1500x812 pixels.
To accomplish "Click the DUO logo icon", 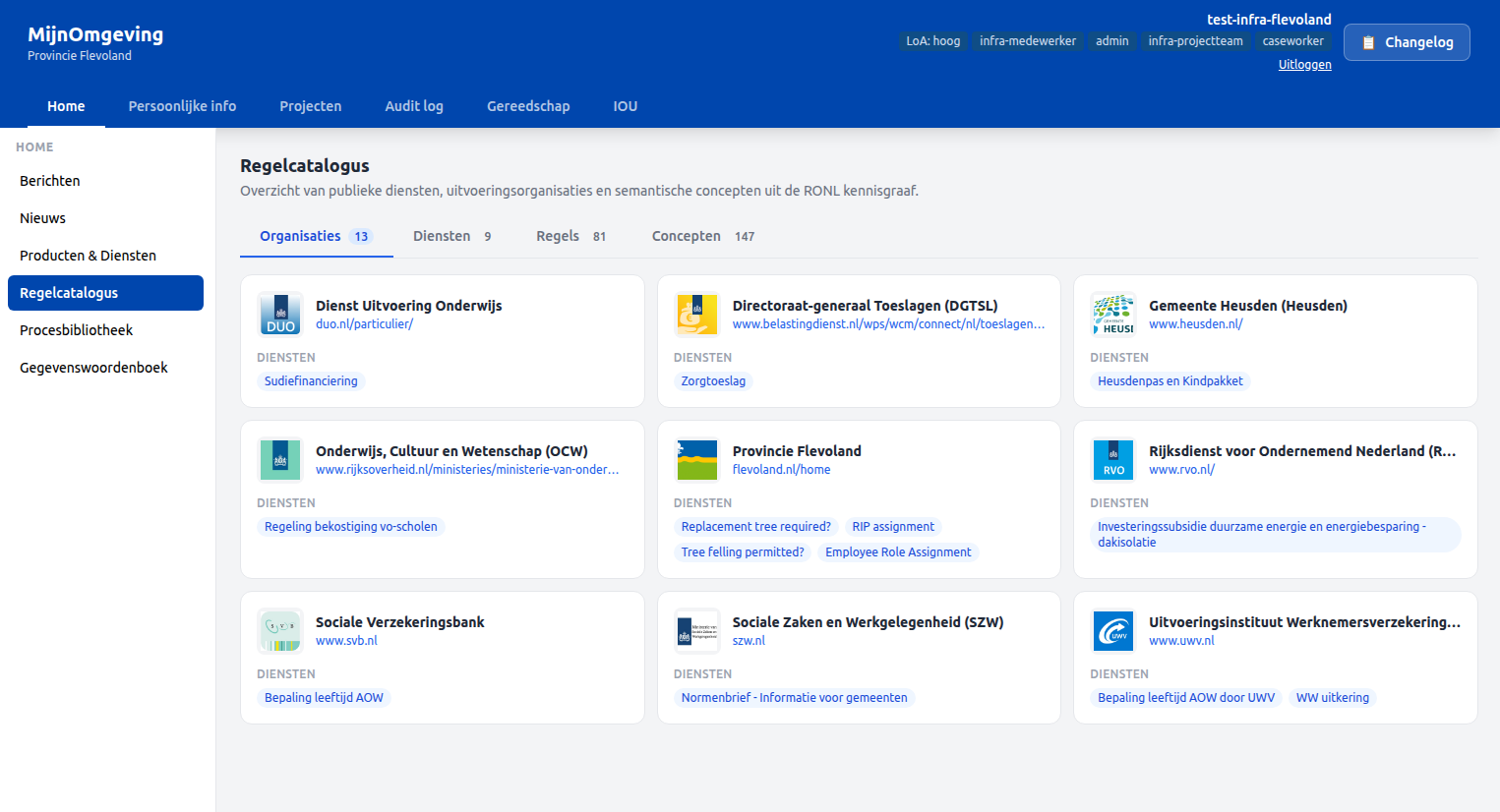I will (279, 314).
